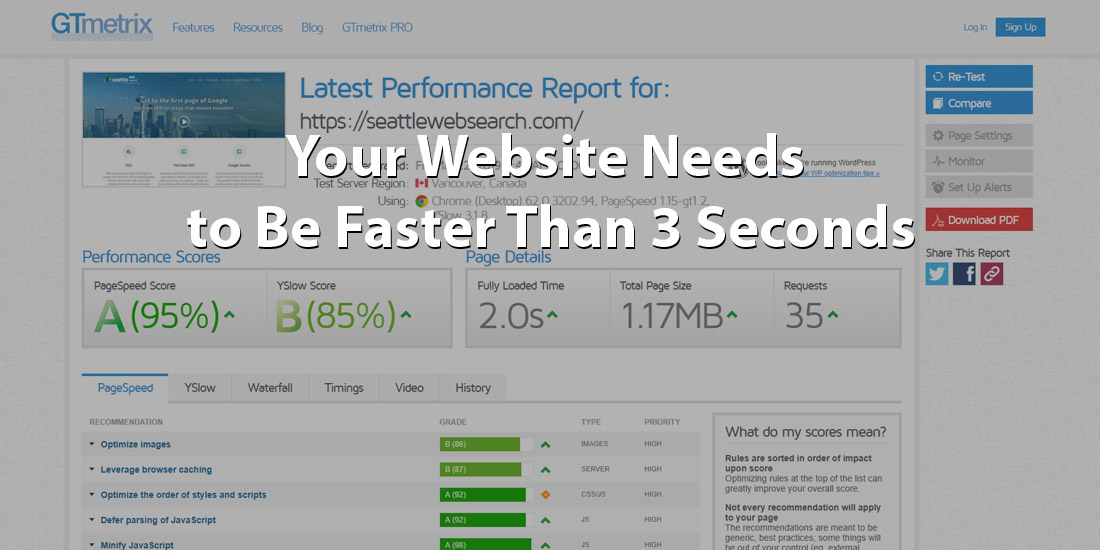Image resolution: width=1100 pixels, height=550 pixels.
Task: Share report on Twitter
Action: (937, 274)
